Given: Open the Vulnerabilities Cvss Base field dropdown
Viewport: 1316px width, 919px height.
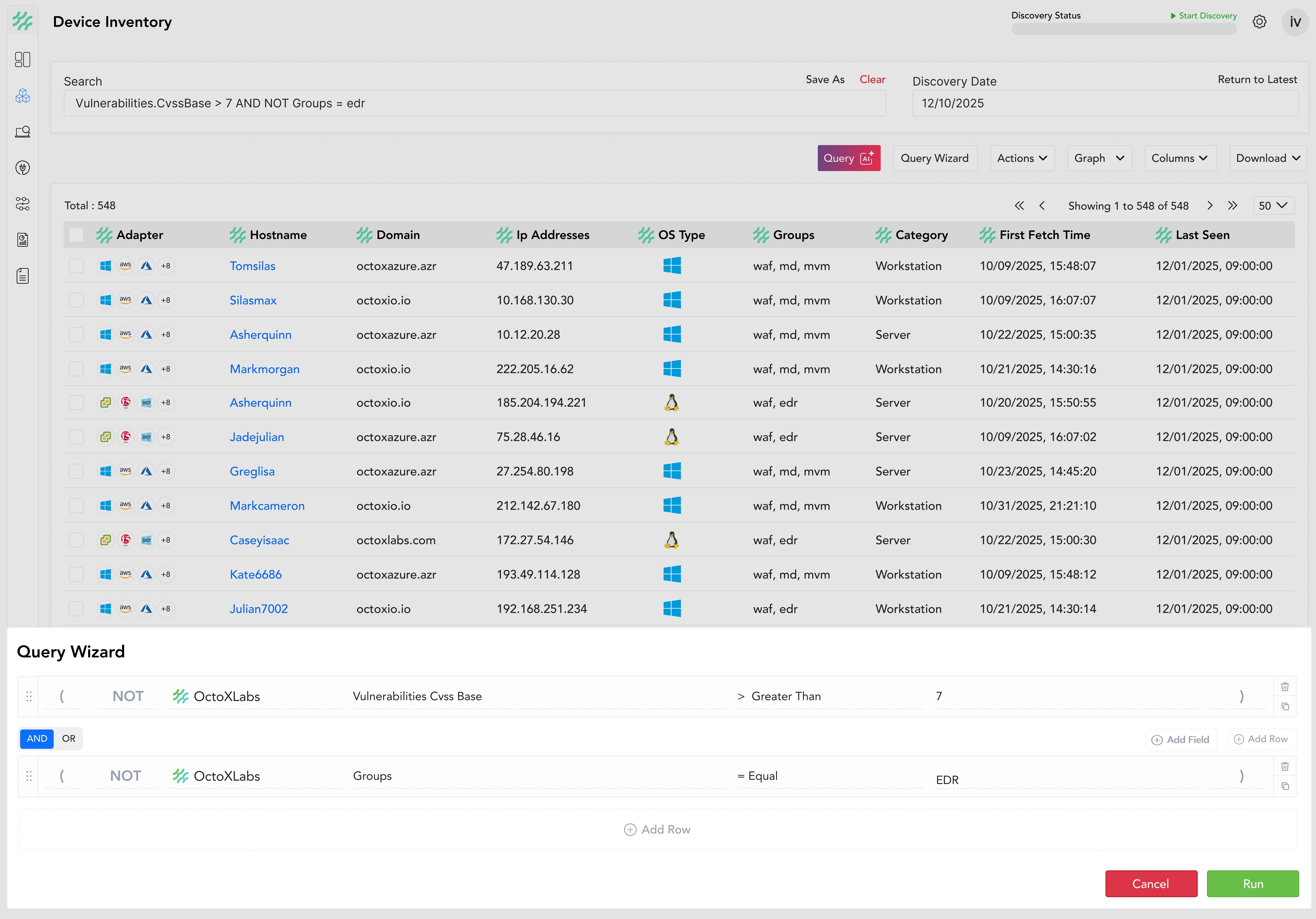Looking at the screenshot, I should pyautogui.click(x=539, y=696).
